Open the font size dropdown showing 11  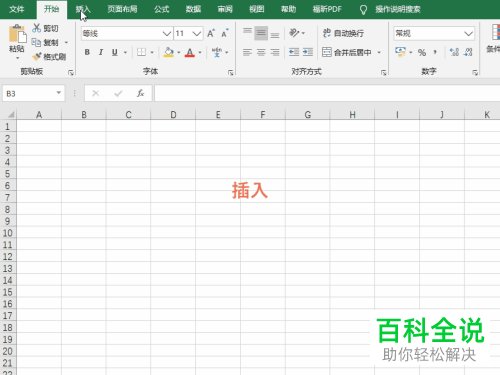(197, 33)
